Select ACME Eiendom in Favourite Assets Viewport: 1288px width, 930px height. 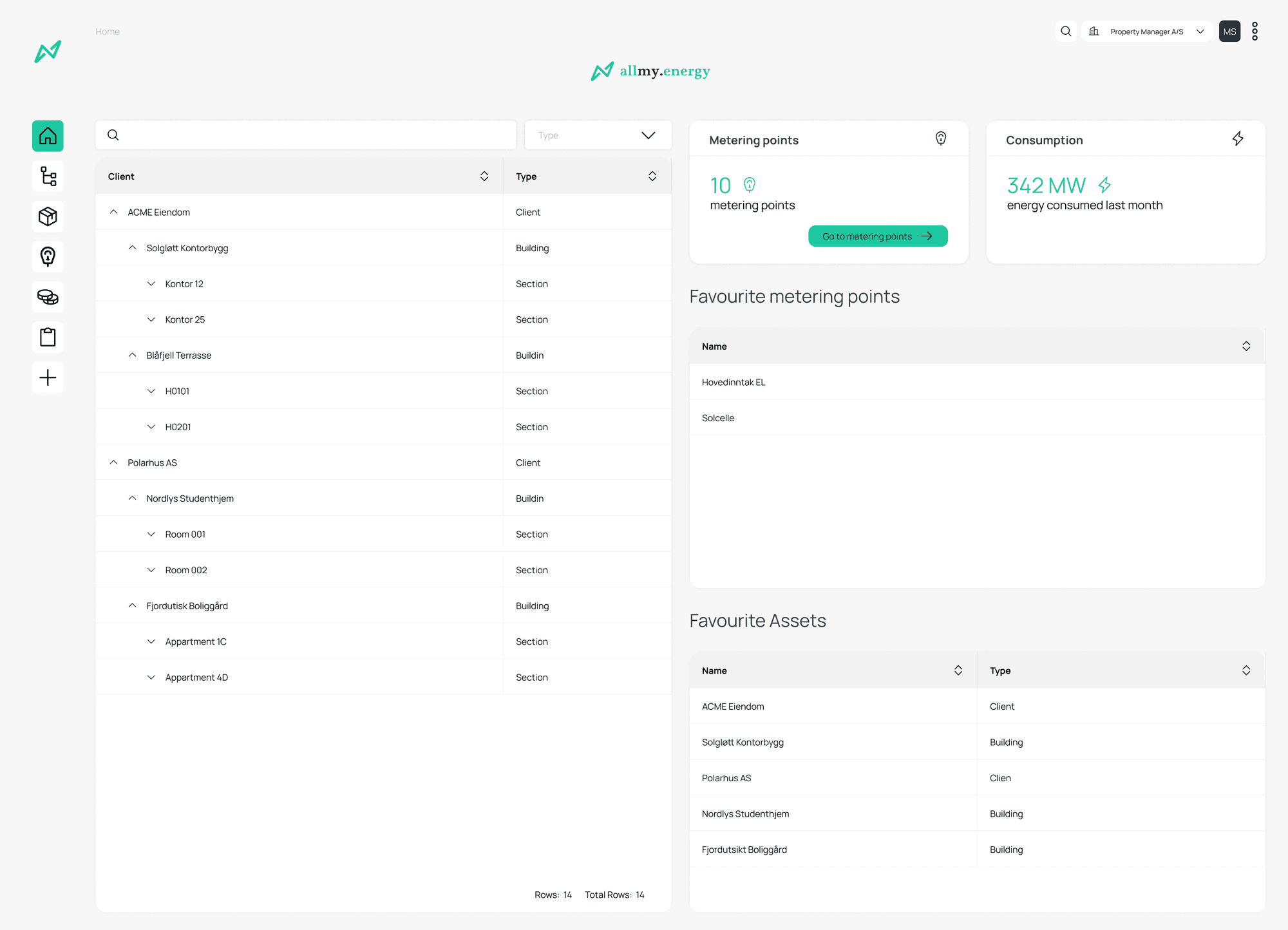point(977,707)
